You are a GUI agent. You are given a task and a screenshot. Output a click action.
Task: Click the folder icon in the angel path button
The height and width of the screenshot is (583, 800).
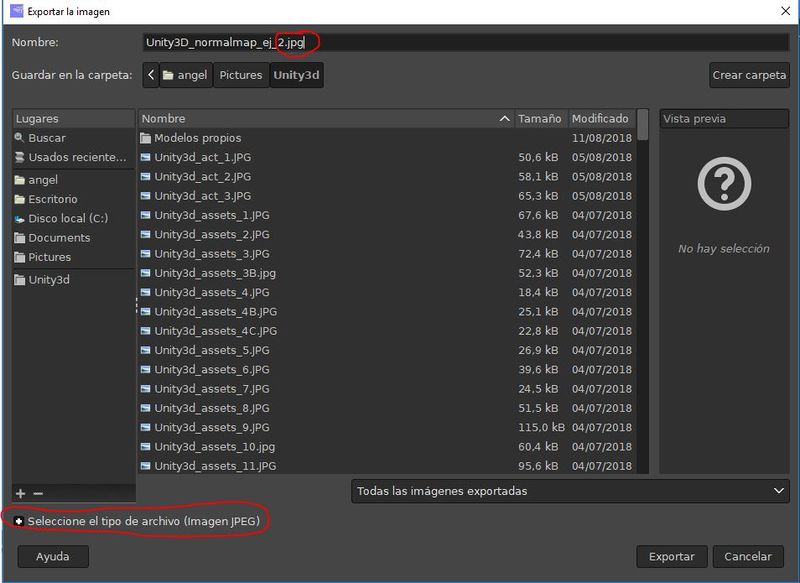pos(168,75)
